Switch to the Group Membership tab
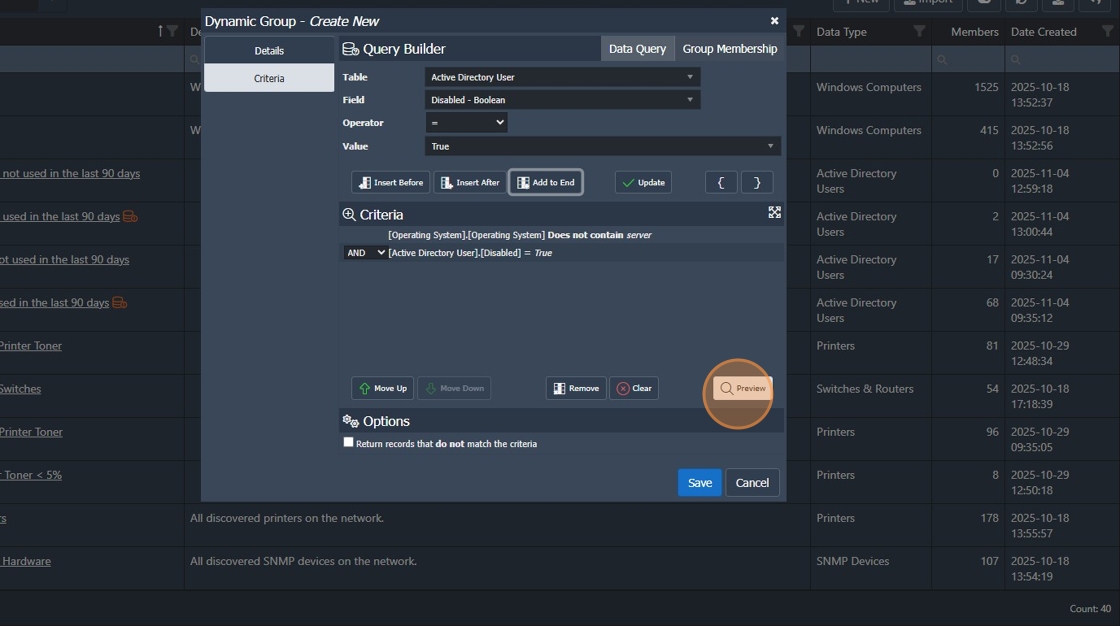The image size is (1120, 626). pyautogui.click(x=729, y=49)
